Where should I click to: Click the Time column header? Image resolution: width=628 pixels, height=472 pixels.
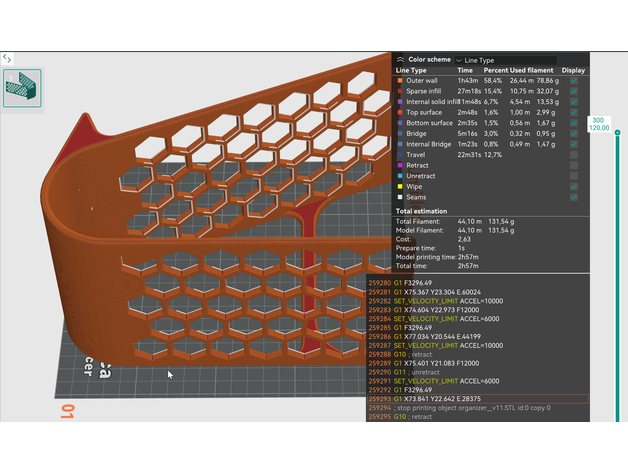pyautogui.click(x=465, y=71)
